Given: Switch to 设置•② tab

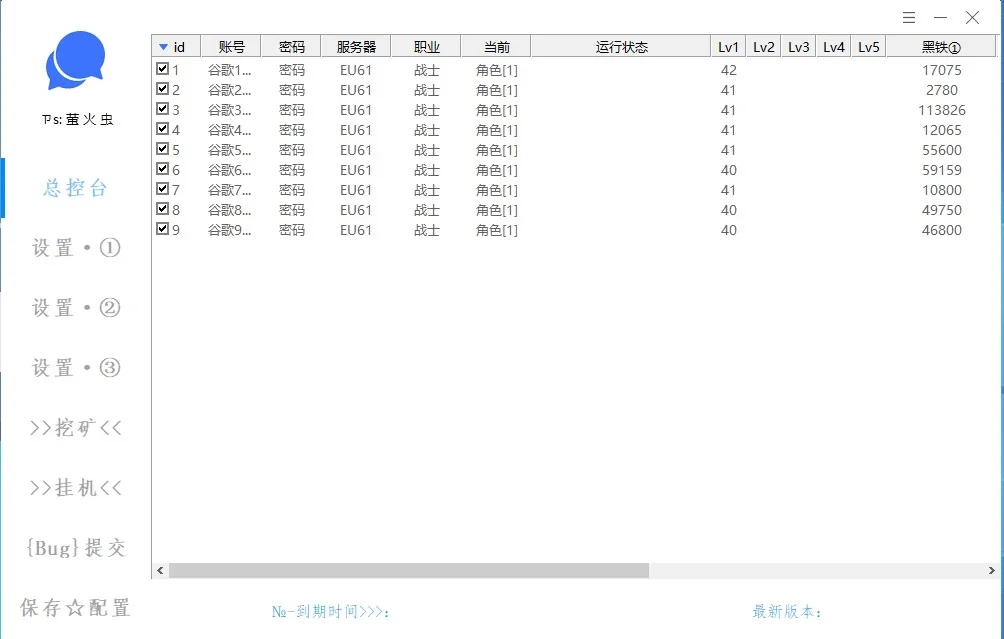Looking at the screenshot, I should pyautogui.click(x=76, y=308).
